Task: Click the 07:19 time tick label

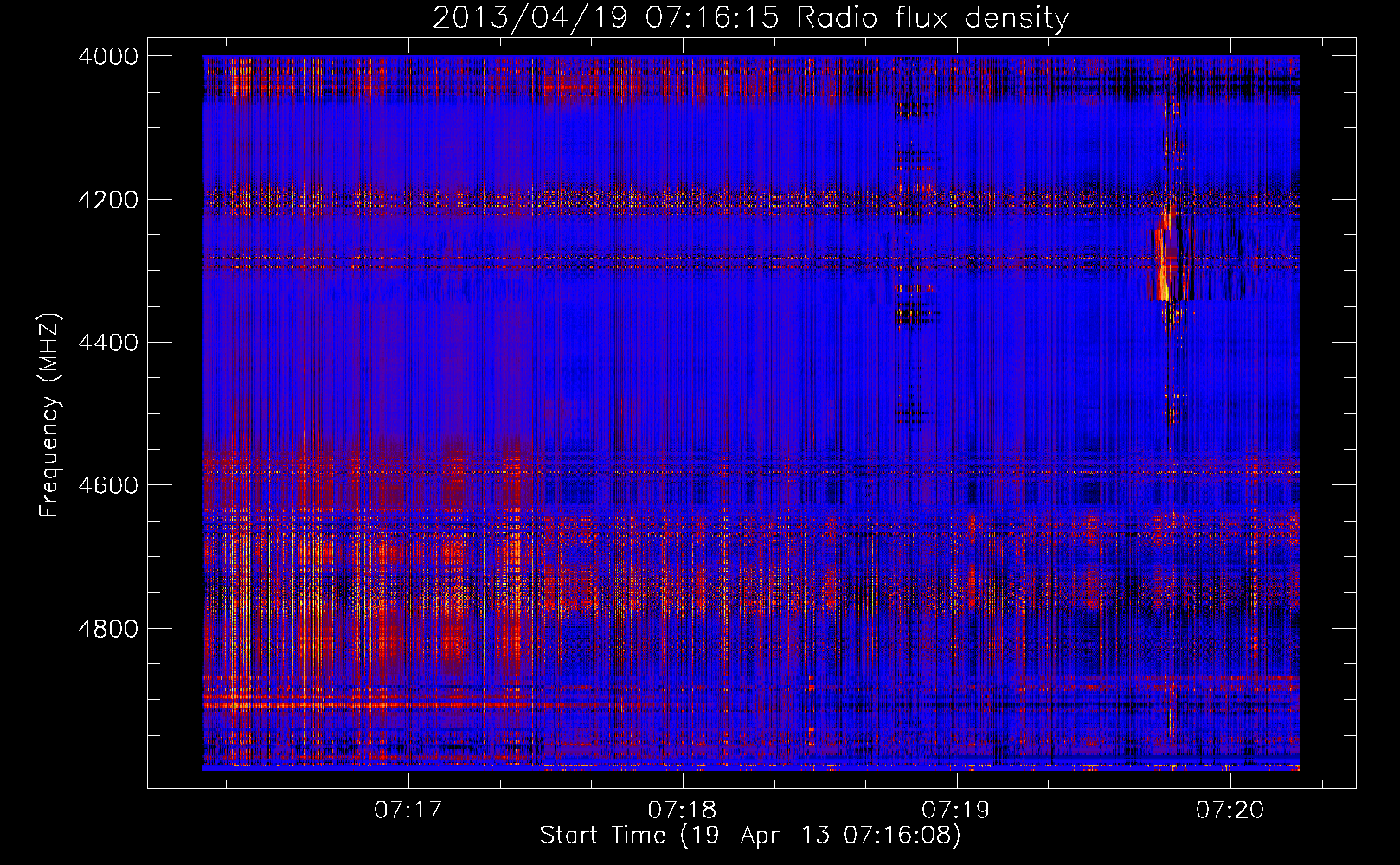Action: (956, 810)
